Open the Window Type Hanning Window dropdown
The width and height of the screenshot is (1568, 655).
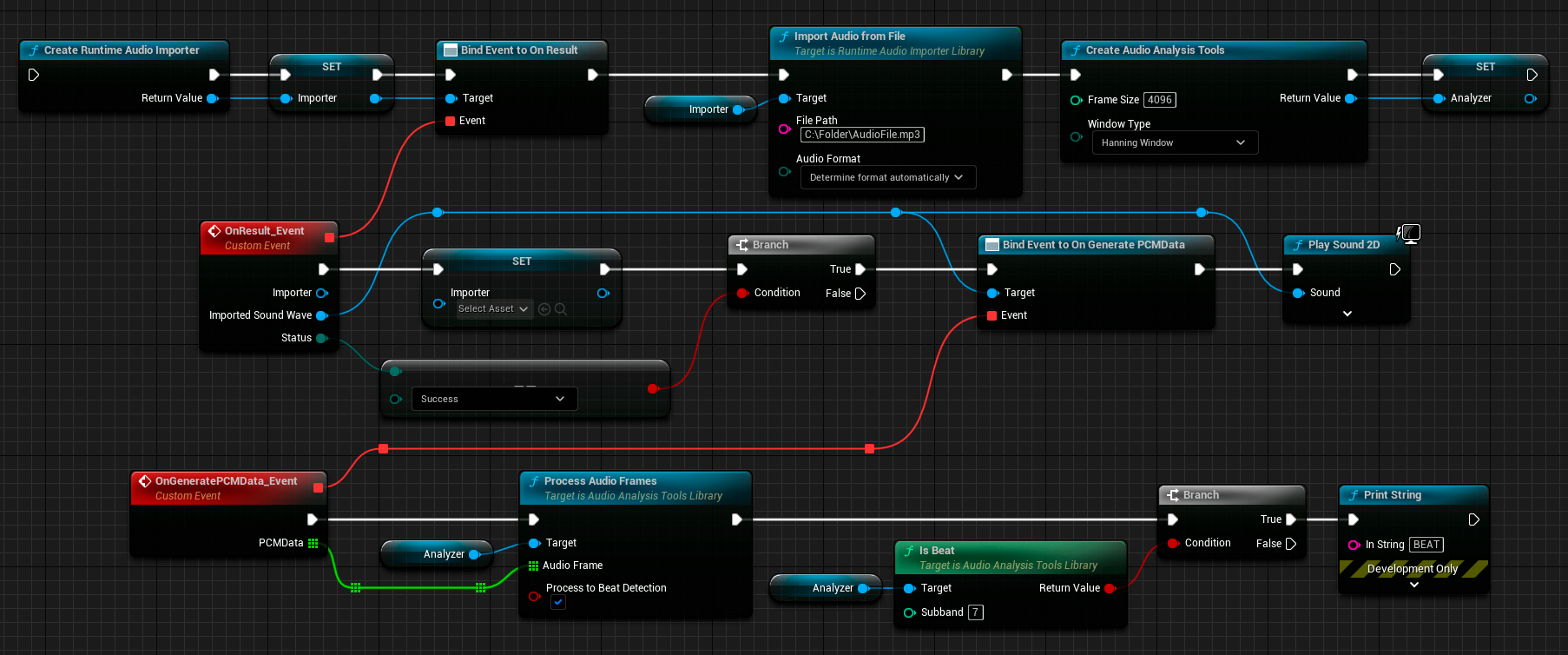[1174, 142]
